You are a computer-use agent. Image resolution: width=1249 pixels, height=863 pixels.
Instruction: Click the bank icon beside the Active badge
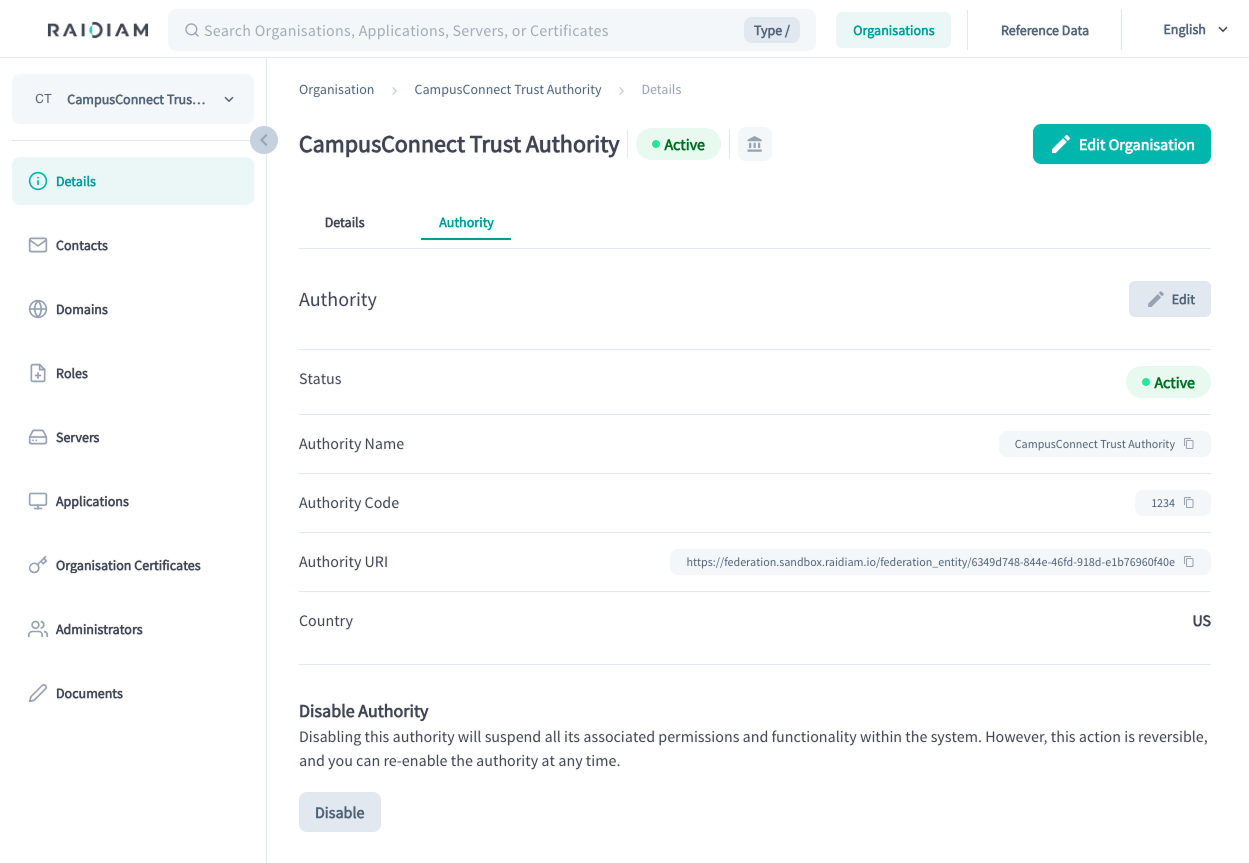[x=754, y=144]
